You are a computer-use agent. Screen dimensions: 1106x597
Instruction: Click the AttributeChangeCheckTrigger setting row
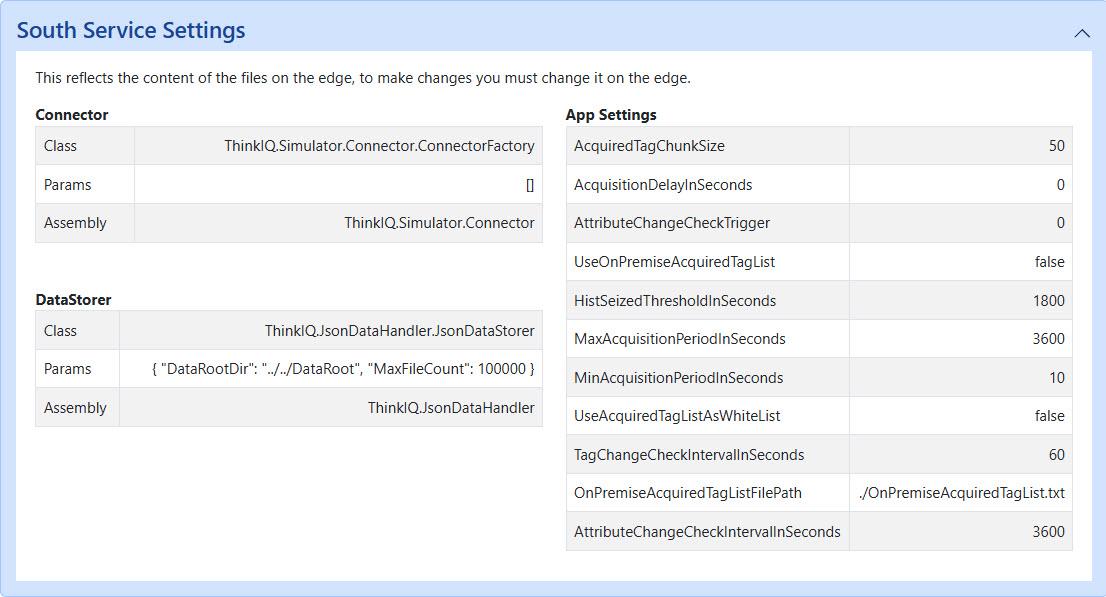click(819, 223)
